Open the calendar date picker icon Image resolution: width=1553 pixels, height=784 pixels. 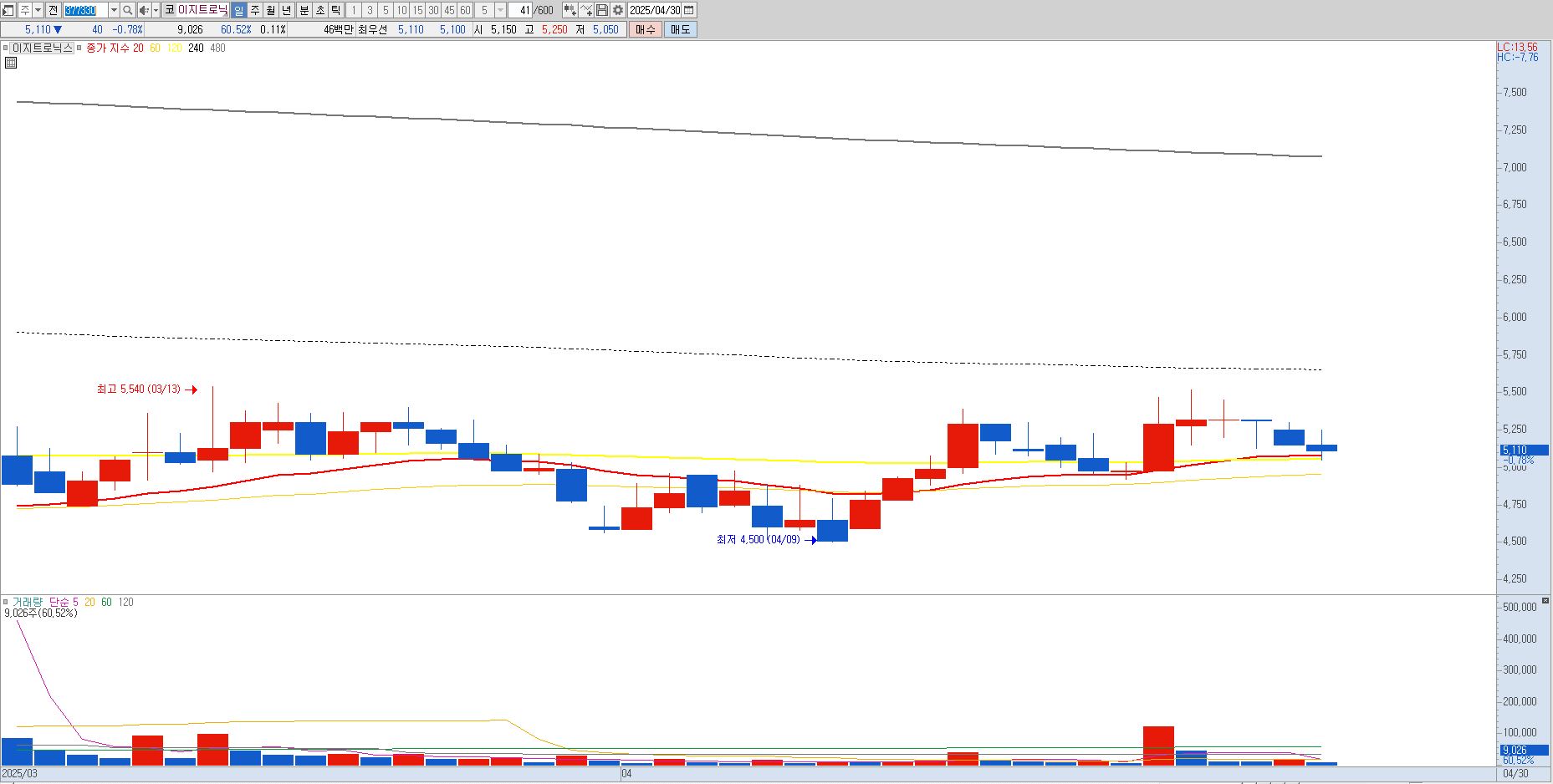(689, 10)
